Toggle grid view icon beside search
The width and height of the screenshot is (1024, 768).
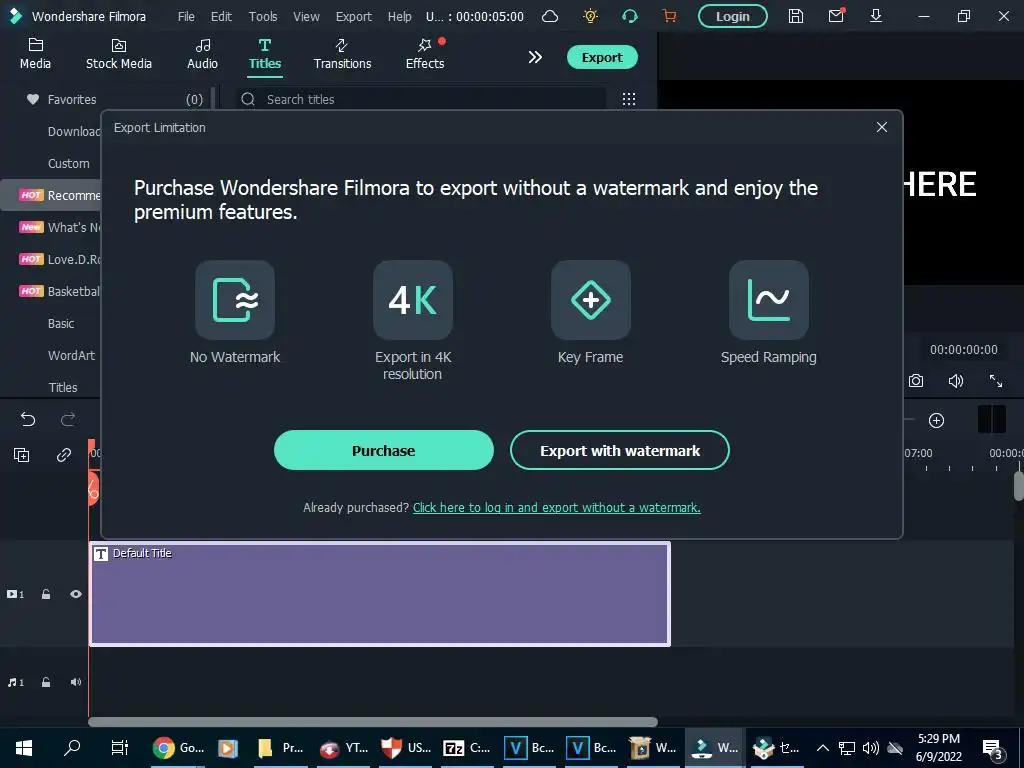click(x=629, y=99)
